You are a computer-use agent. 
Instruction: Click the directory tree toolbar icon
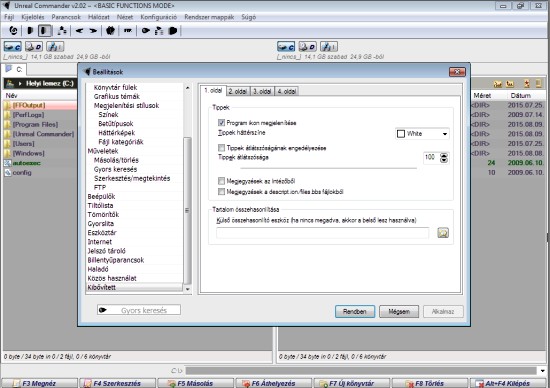(x=62, y=31)
